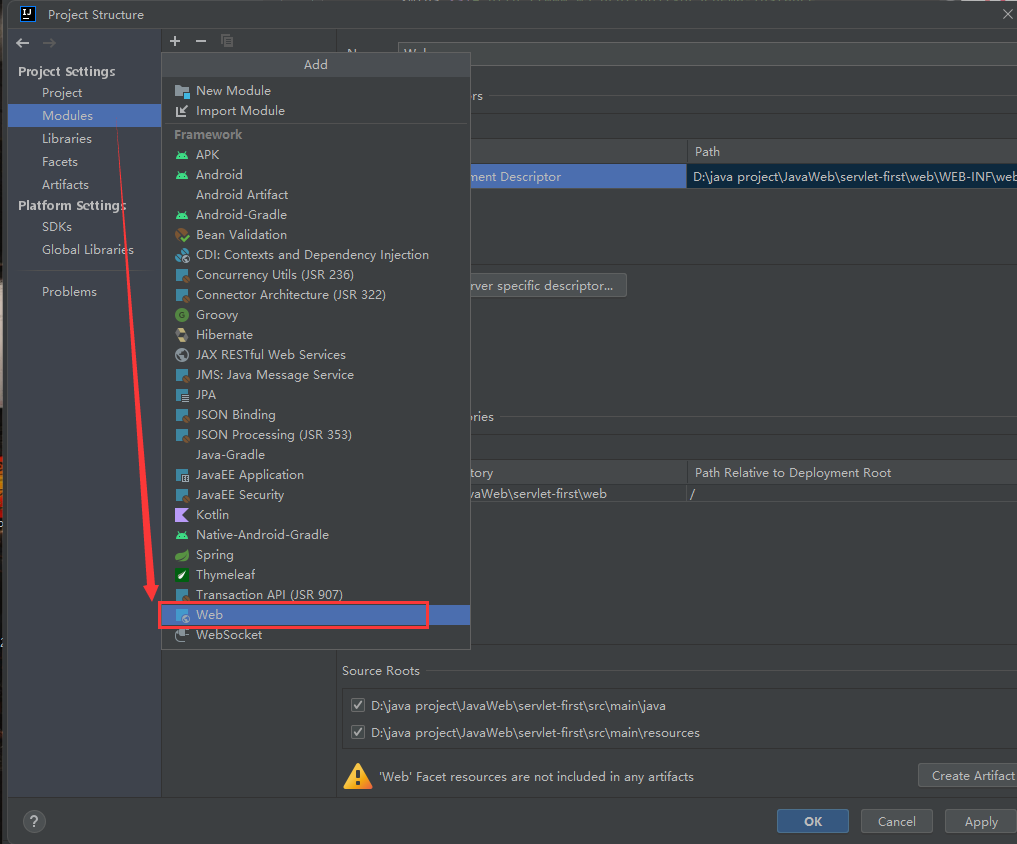
Task: Click the help question mark icon
Action: point(34,822)
